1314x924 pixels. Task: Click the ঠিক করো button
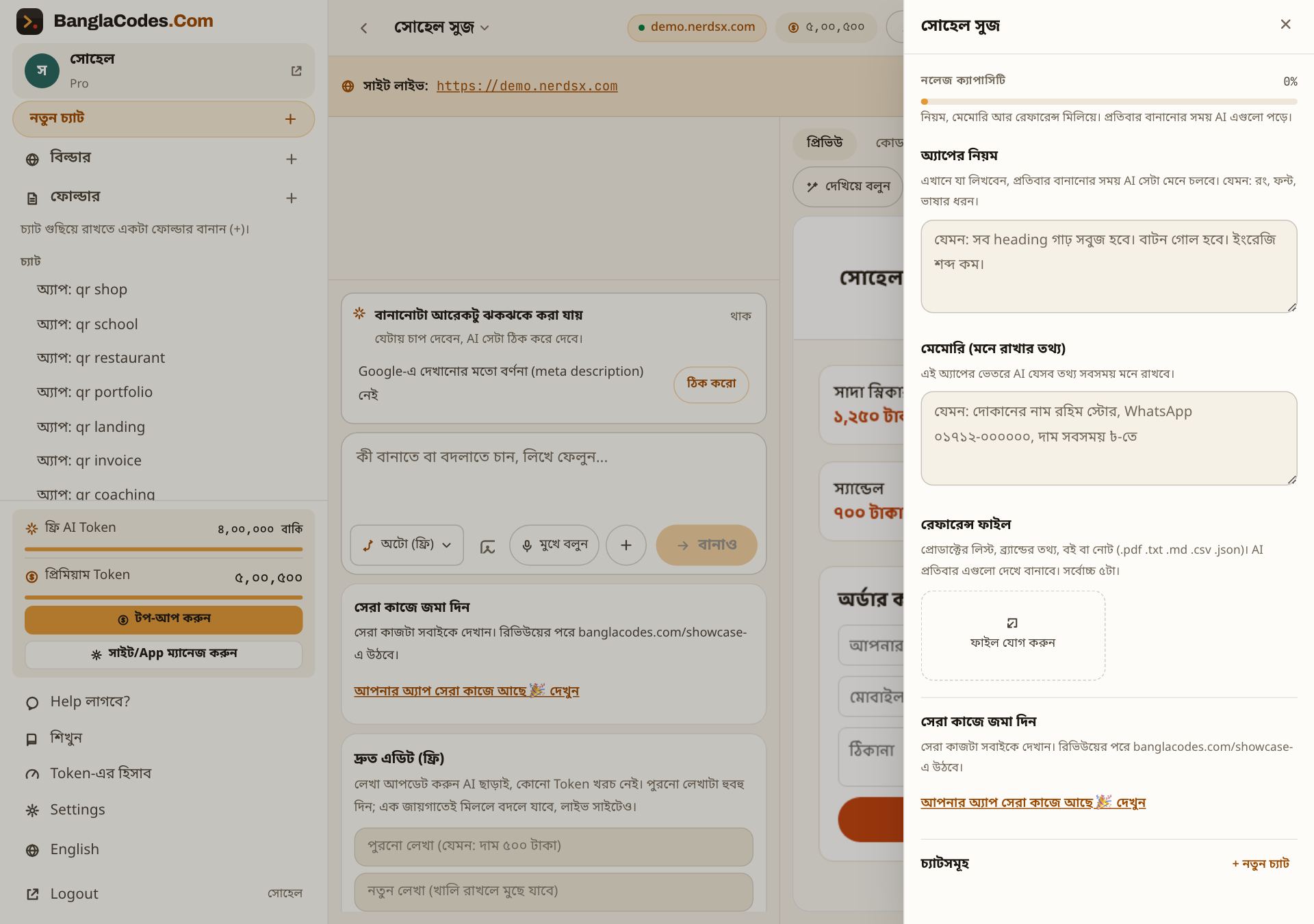pos(711,384)
